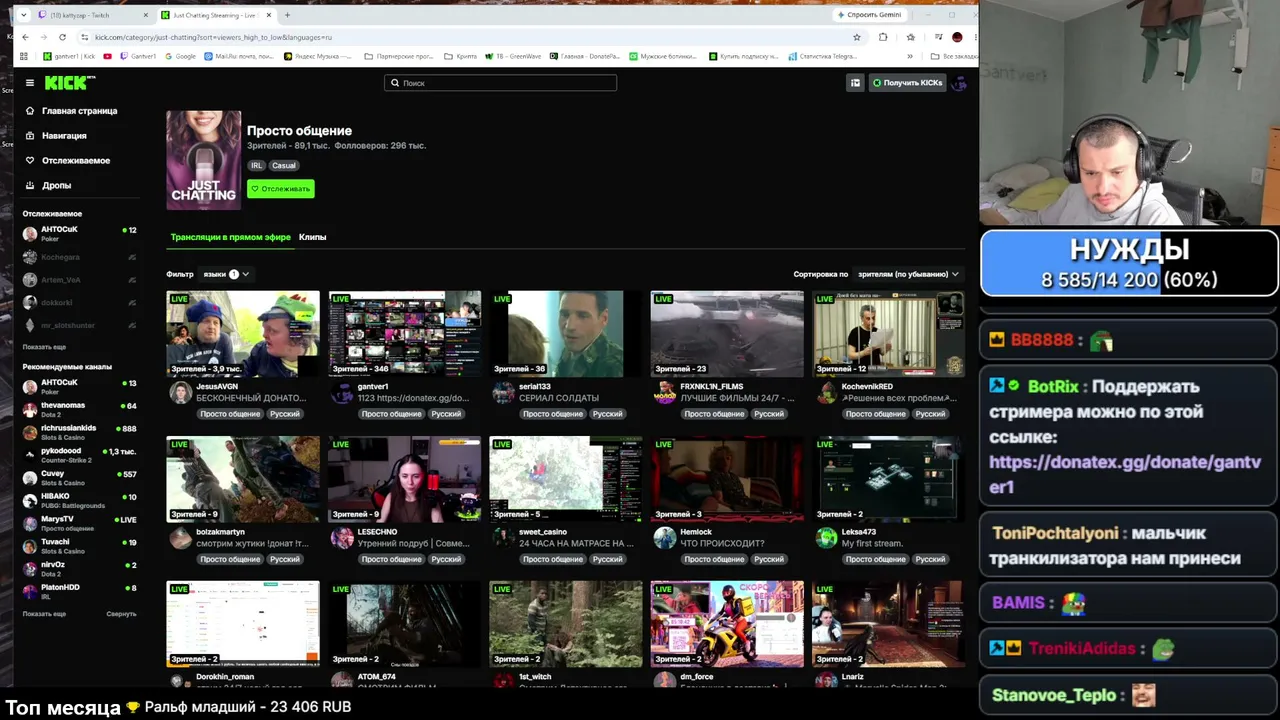Image resolution: width=1280 pixels, height=720 pixels.
Task: Open Hemlock streamer avatar
Action: [665, 538]
